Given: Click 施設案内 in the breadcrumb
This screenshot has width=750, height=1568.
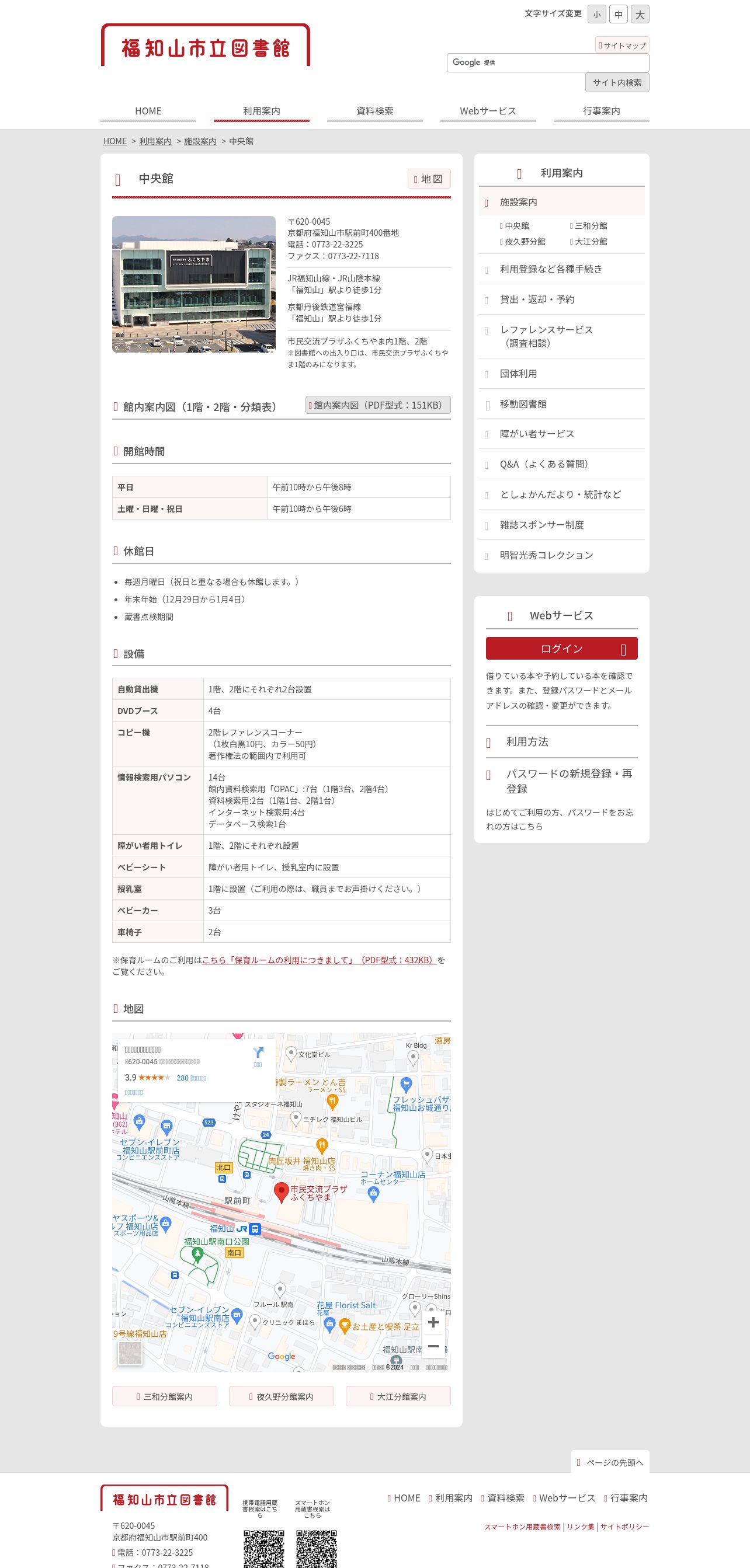Looking at the screenshot, I should [200, 141].
